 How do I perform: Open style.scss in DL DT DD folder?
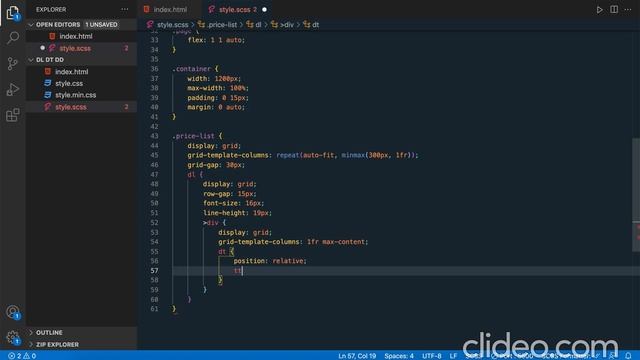71,107
